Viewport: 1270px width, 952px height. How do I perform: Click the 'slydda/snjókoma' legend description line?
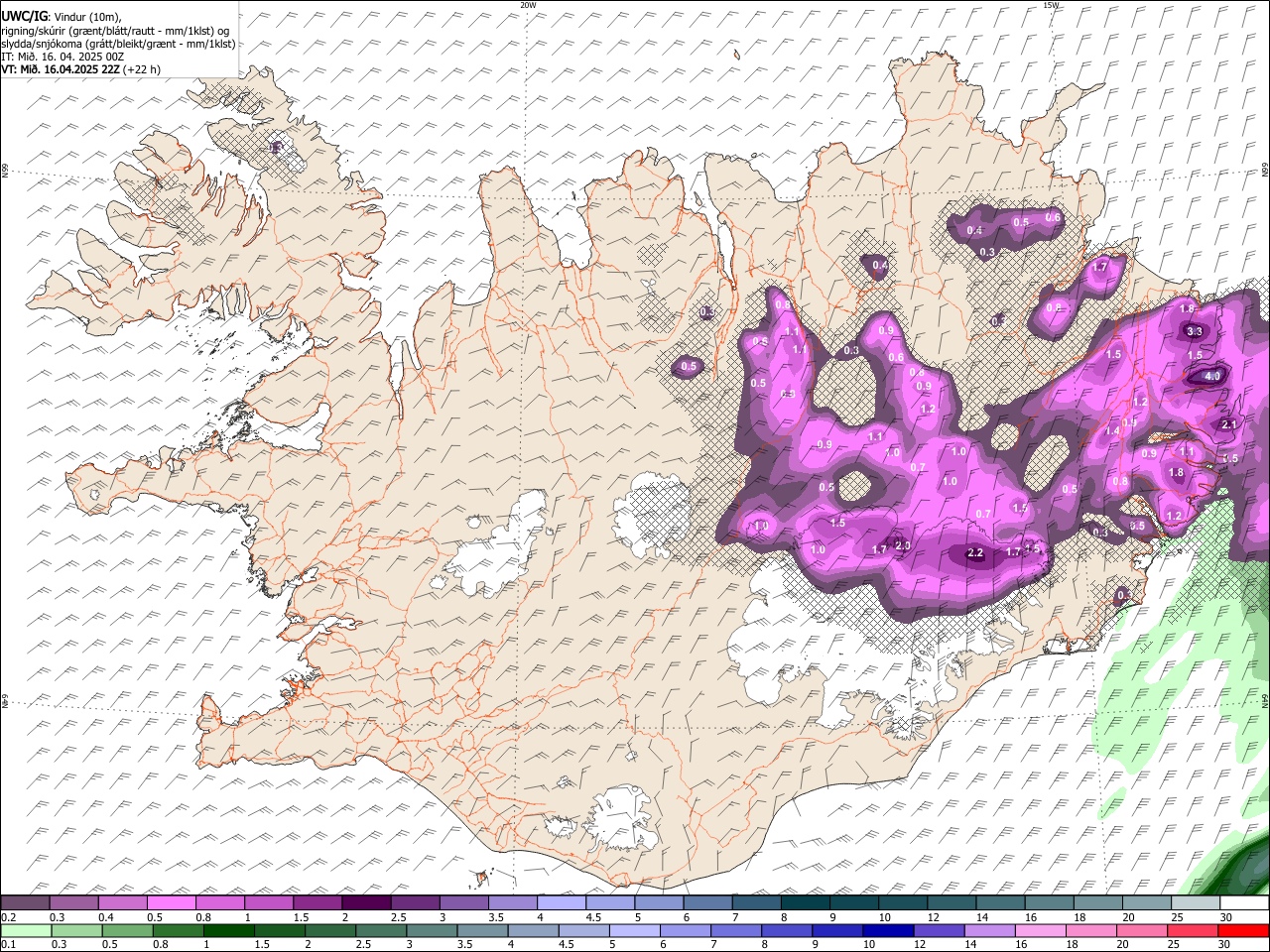click(x=117, y=44)
